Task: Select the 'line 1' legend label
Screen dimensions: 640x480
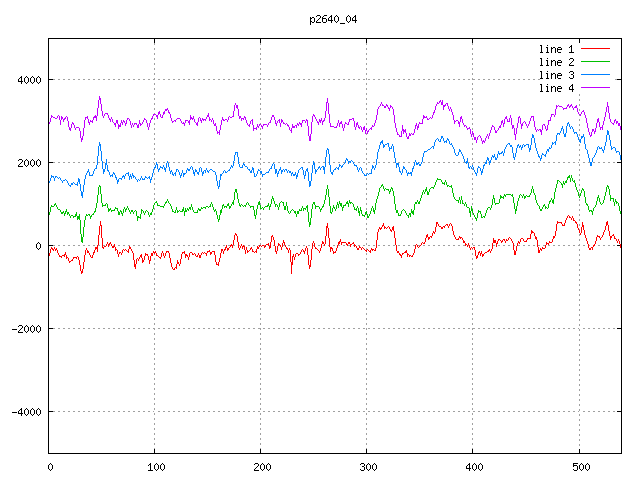Action: click(556, 49)
